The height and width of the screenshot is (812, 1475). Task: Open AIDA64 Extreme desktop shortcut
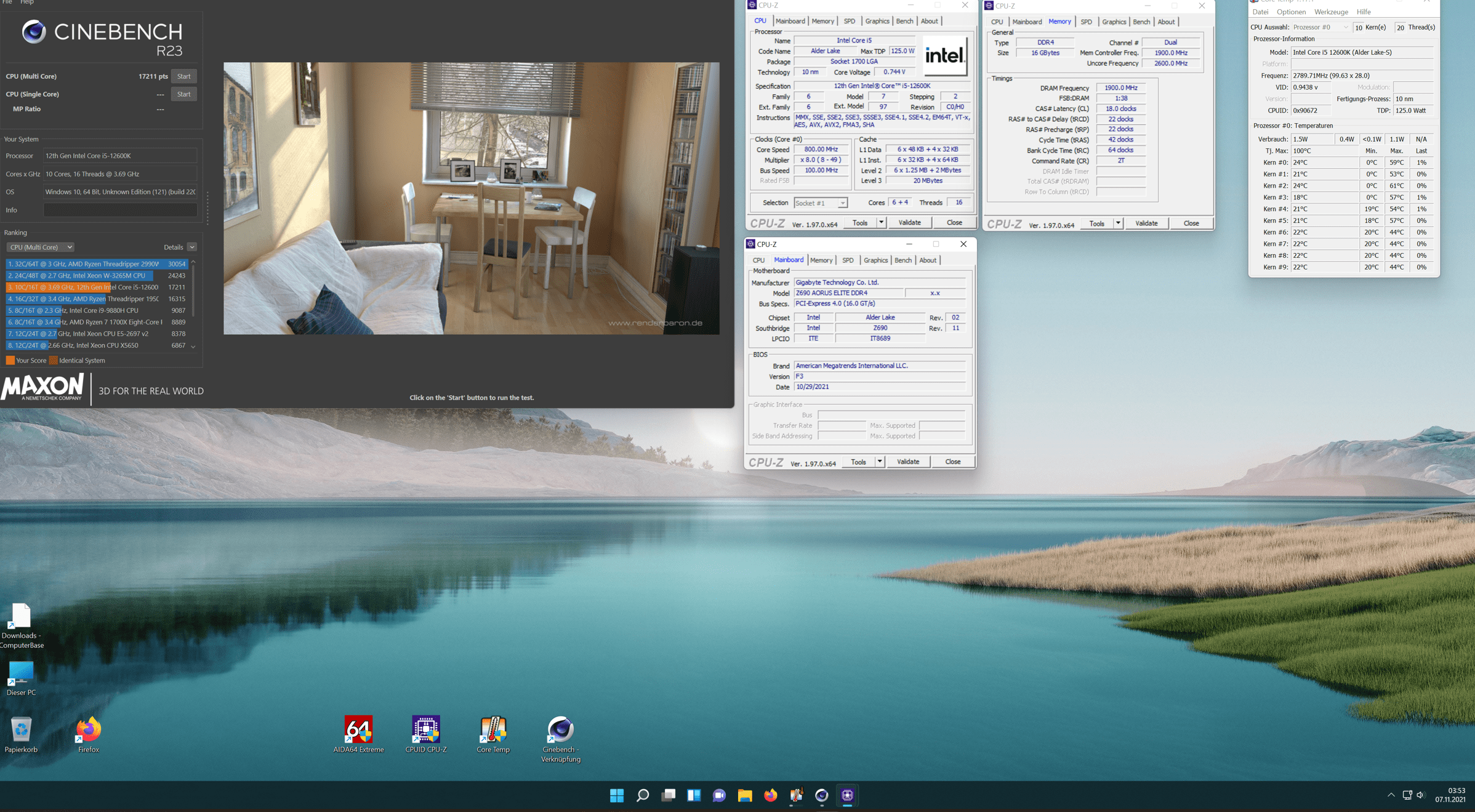(358, 730)
